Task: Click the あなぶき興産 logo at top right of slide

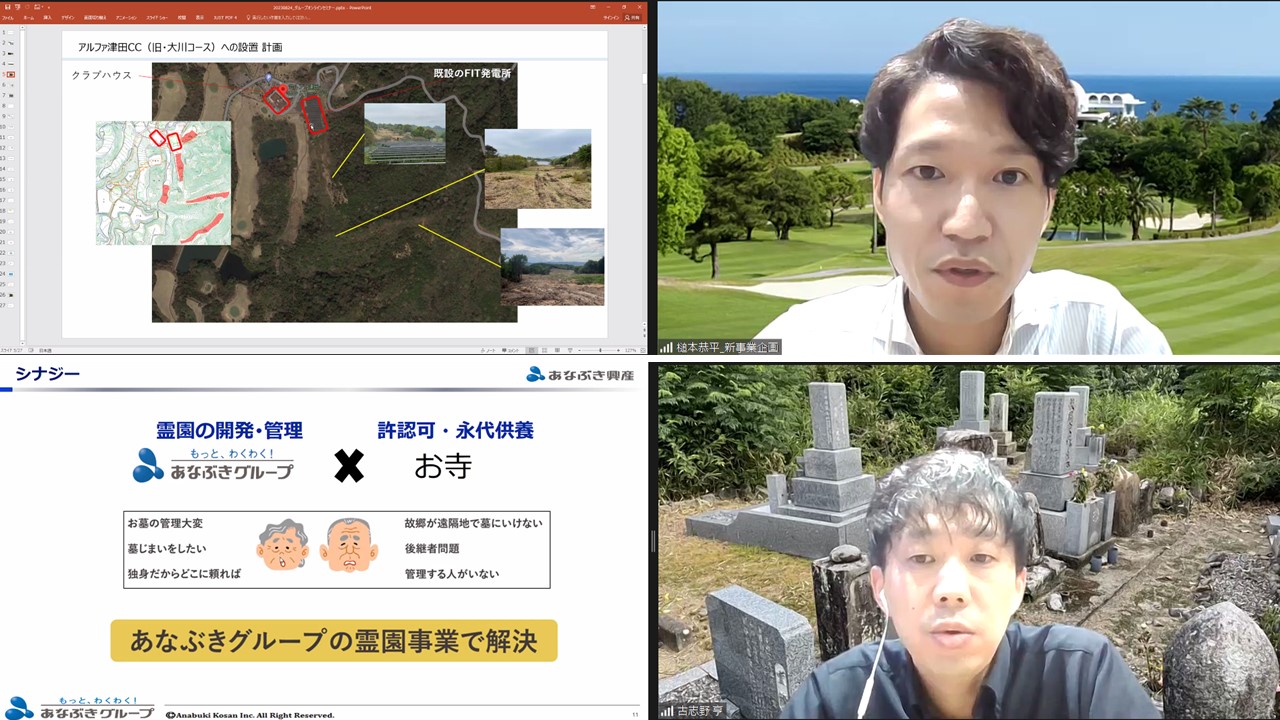Action: pyautogui.click(x=580, y=375)
